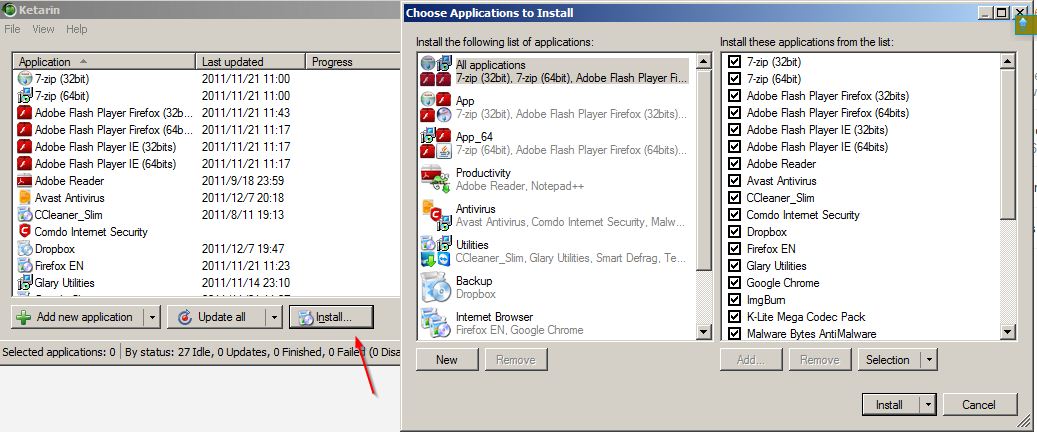Open the Update all dropdown arrow
This screenshot has width=1037, height=432.
click(x=274, y=318)
